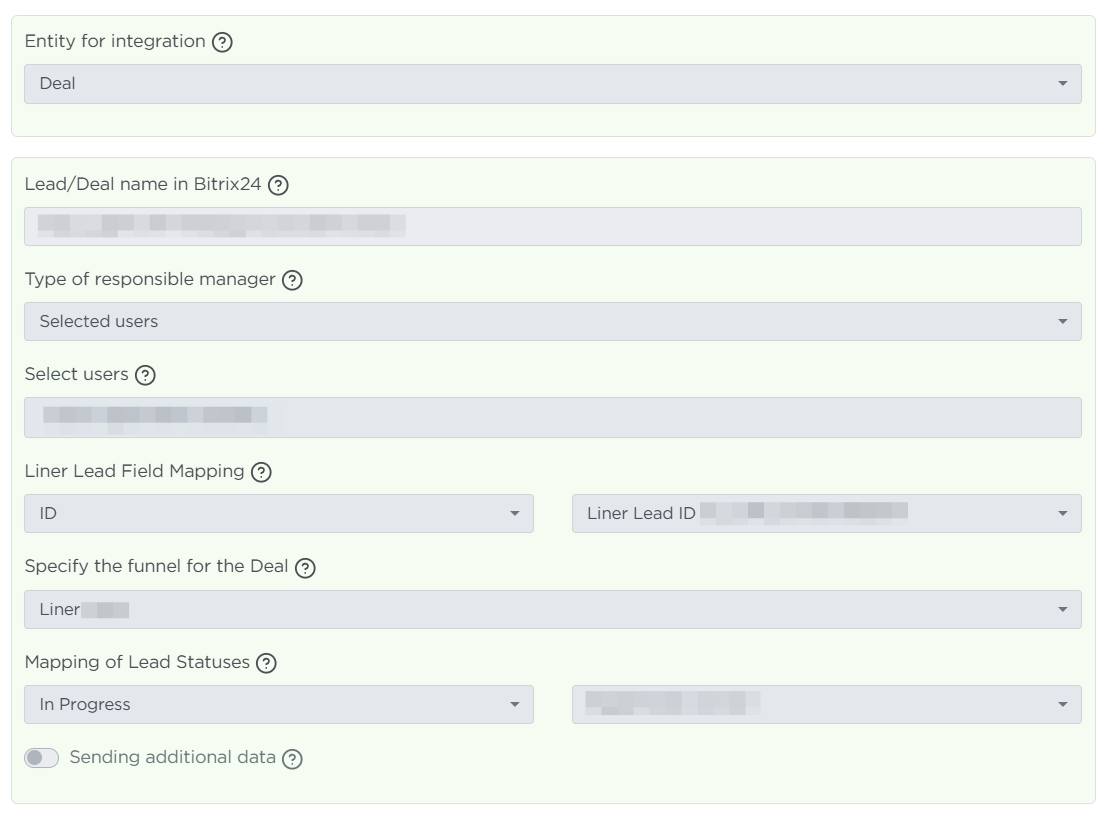The height and width of the screenshot is (816, 1106).
Task: Expand the Liner Lead ID dropdown
Action: [x=826, y=513]
